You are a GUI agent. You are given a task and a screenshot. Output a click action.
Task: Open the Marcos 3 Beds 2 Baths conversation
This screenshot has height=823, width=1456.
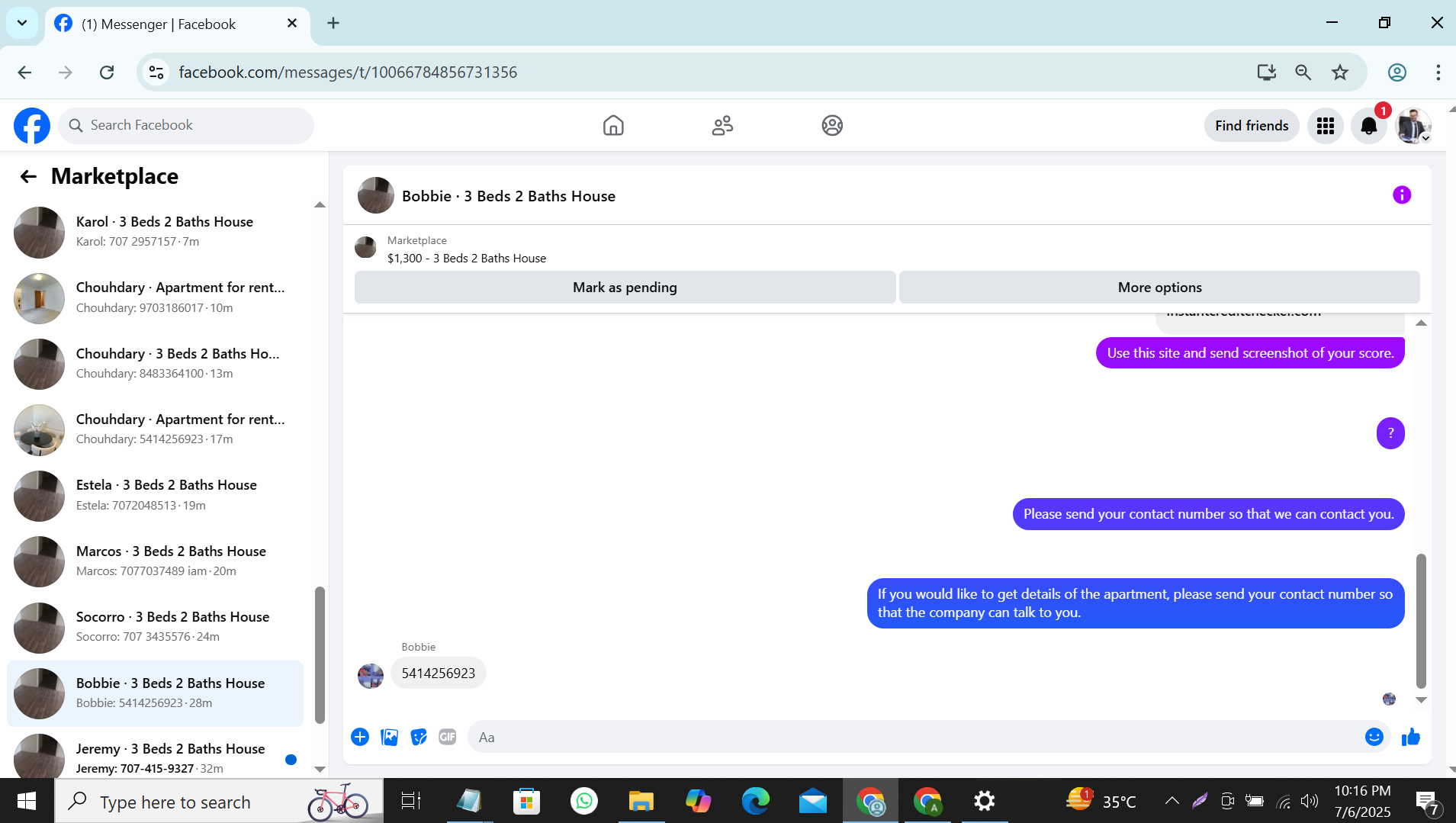click(156, 561)
